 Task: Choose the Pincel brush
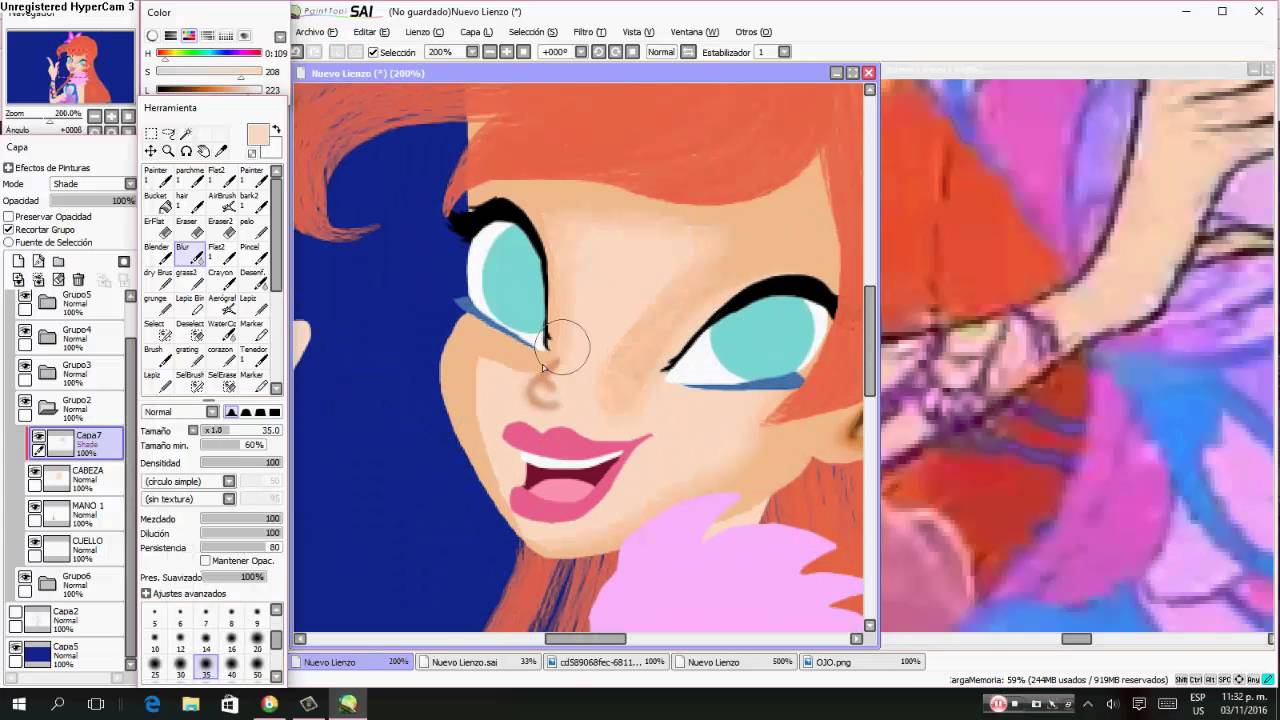[253, 253]
